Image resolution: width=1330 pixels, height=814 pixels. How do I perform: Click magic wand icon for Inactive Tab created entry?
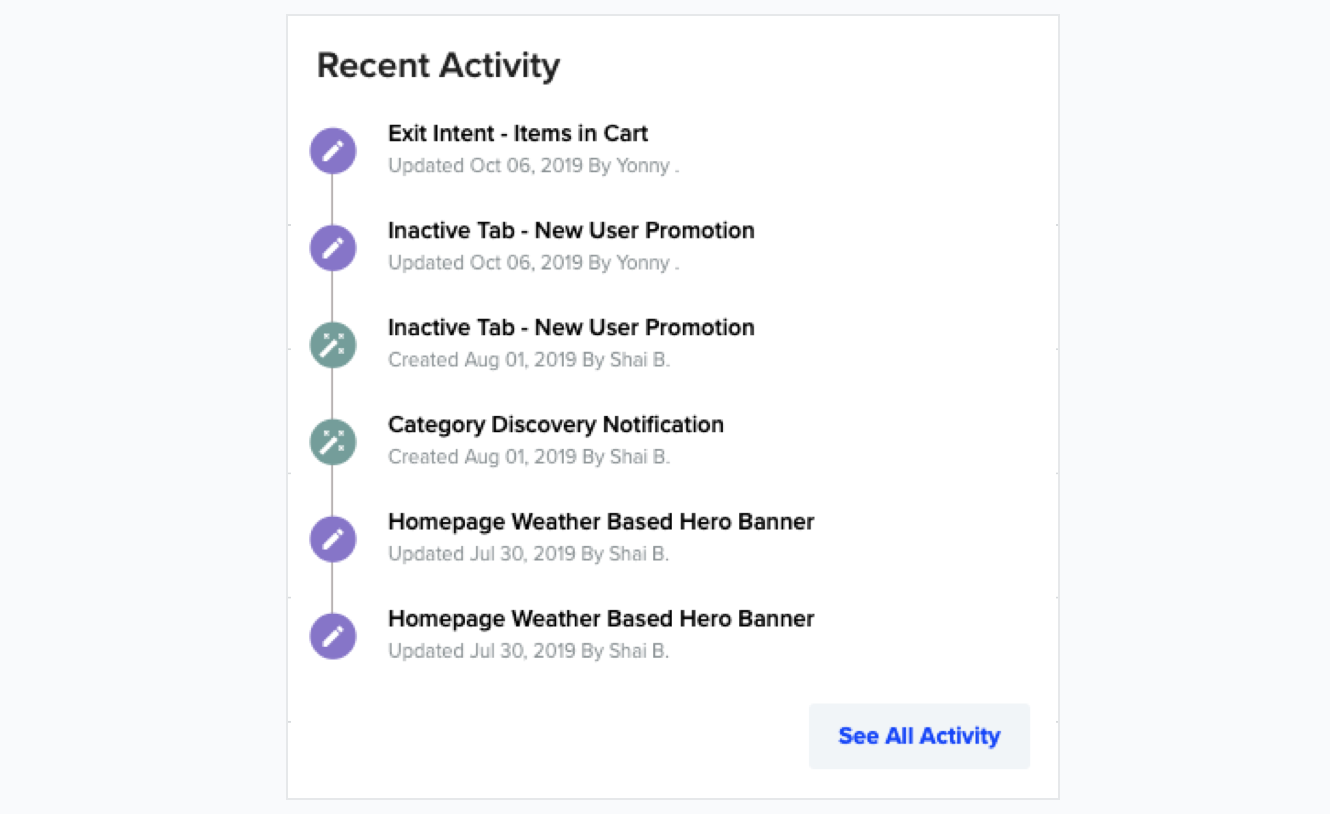333,345
